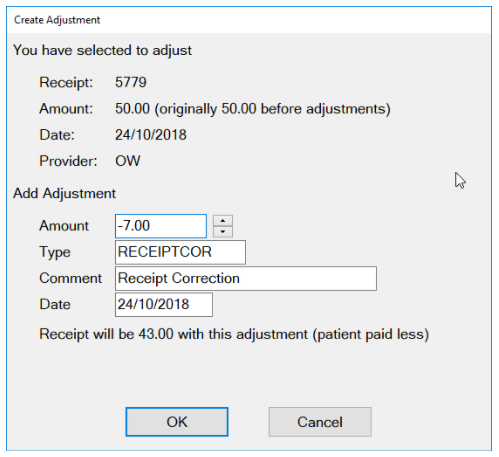This screenshot has height=457, width=499.
Task: Click the -7.00 adjustment amount field
Action: 161,226
